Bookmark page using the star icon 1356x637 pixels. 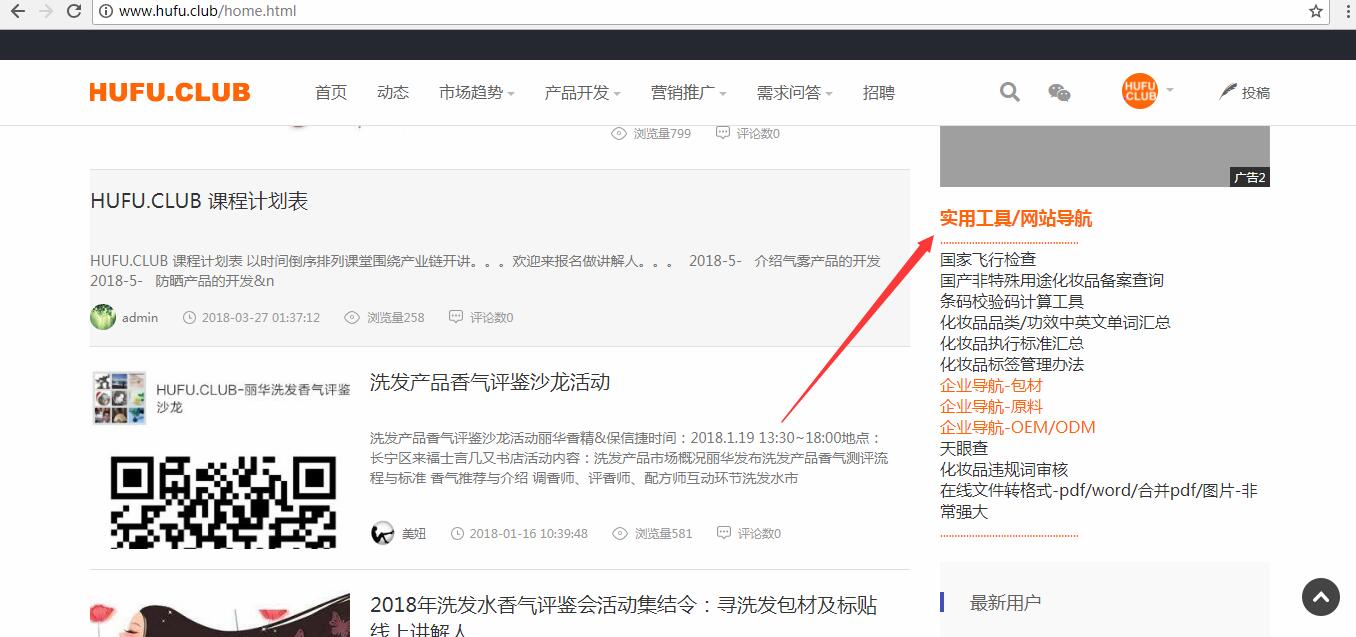[x=1316, y=11]
